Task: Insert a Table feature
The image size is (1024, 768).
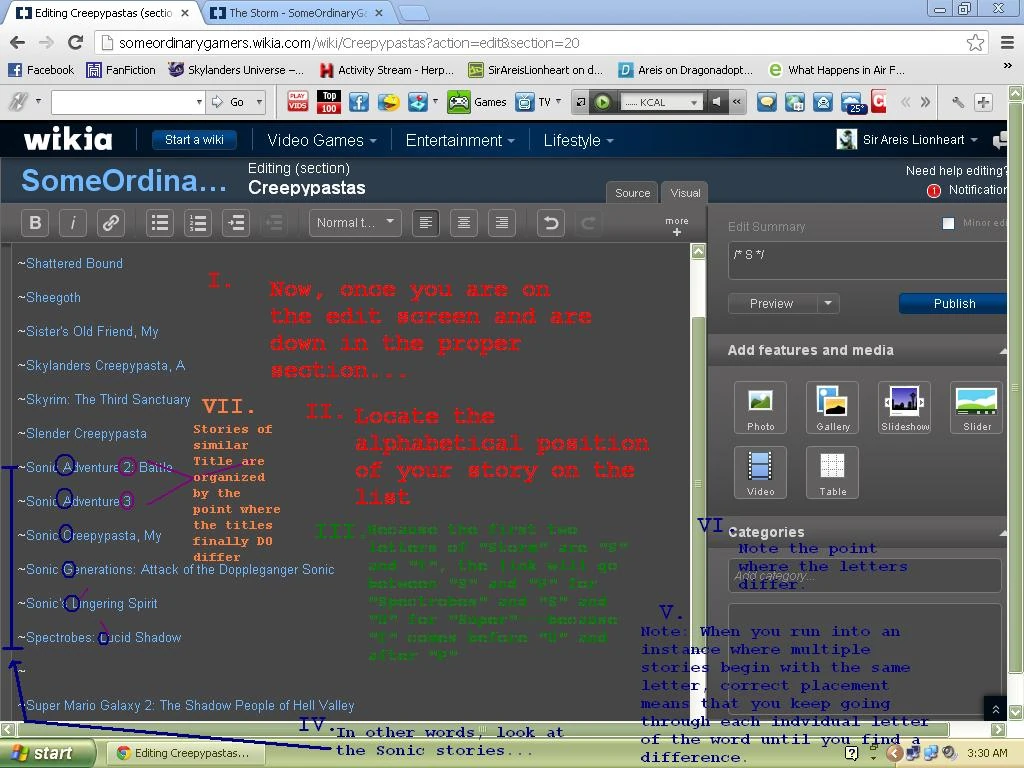Action: click(x=832, y=473)
